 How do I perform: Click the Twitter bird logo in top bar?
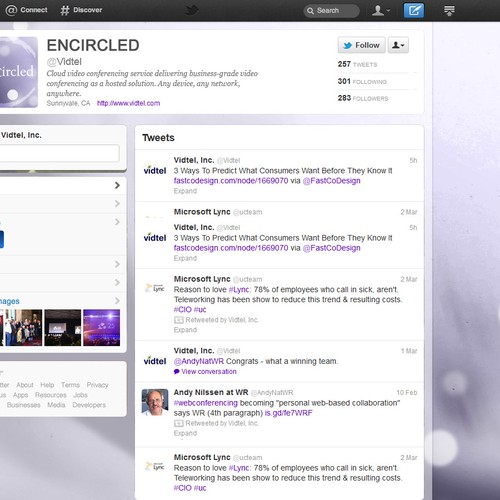(192, 10)
